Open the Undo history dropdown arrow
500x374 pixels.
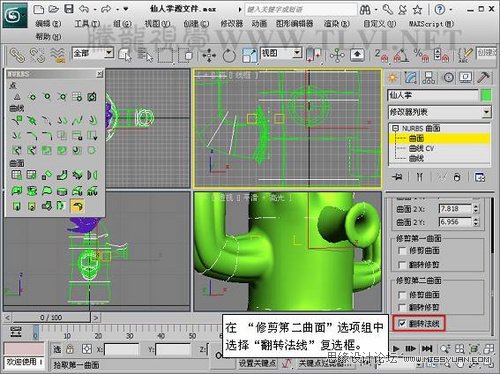tap(95, 10)
